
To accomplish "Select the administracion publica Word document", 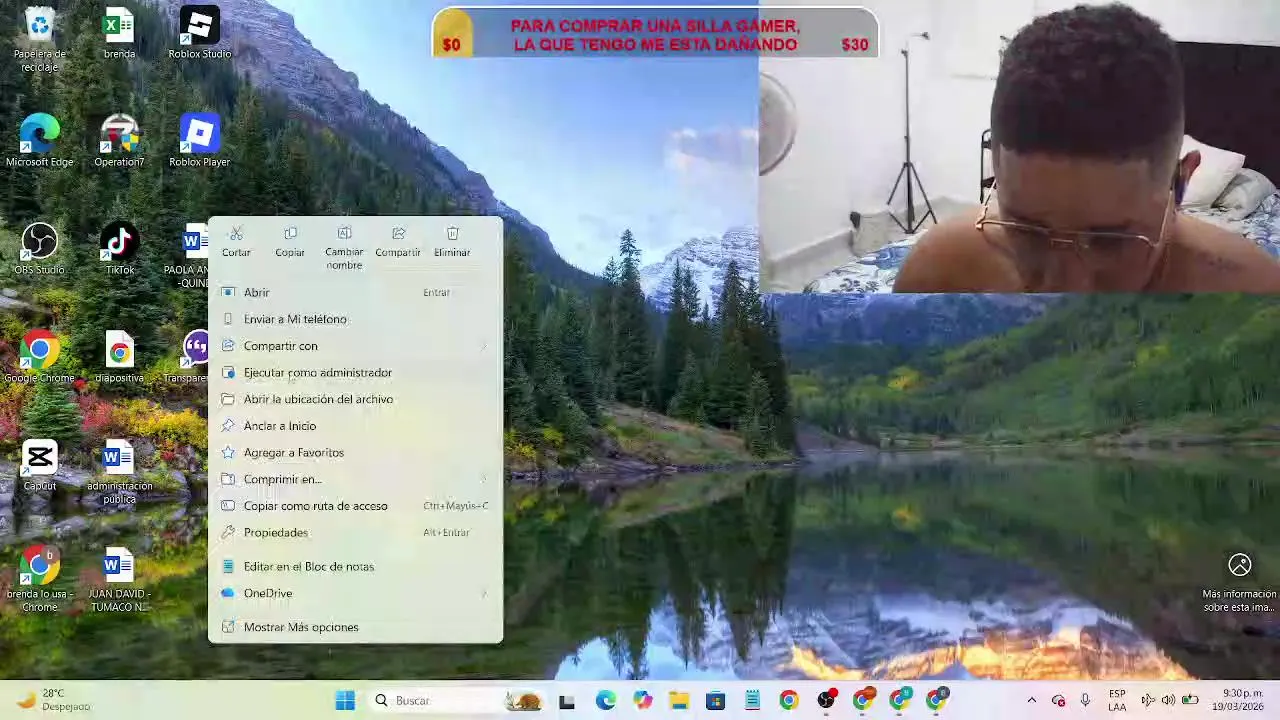I will (x=119, y=471).
